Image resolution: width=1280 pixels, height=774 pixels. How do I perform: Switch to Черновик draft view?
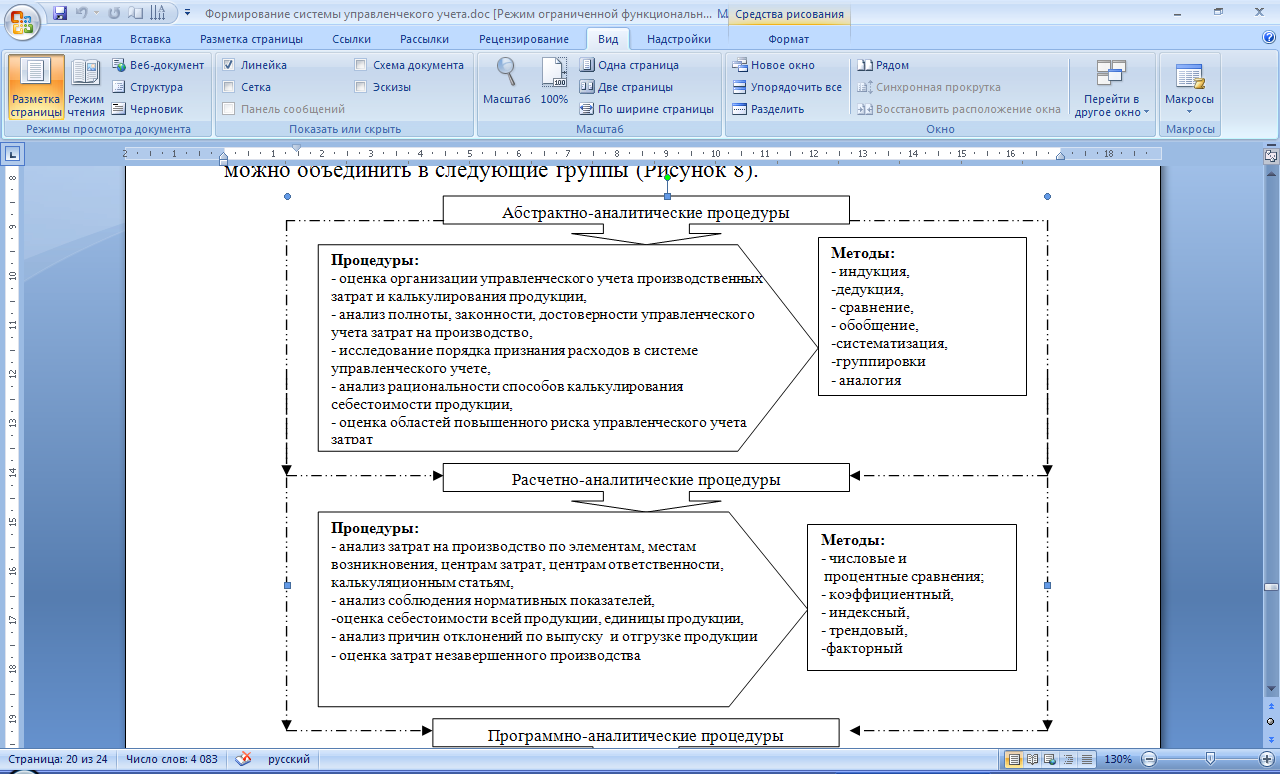[x=148, y=109]
